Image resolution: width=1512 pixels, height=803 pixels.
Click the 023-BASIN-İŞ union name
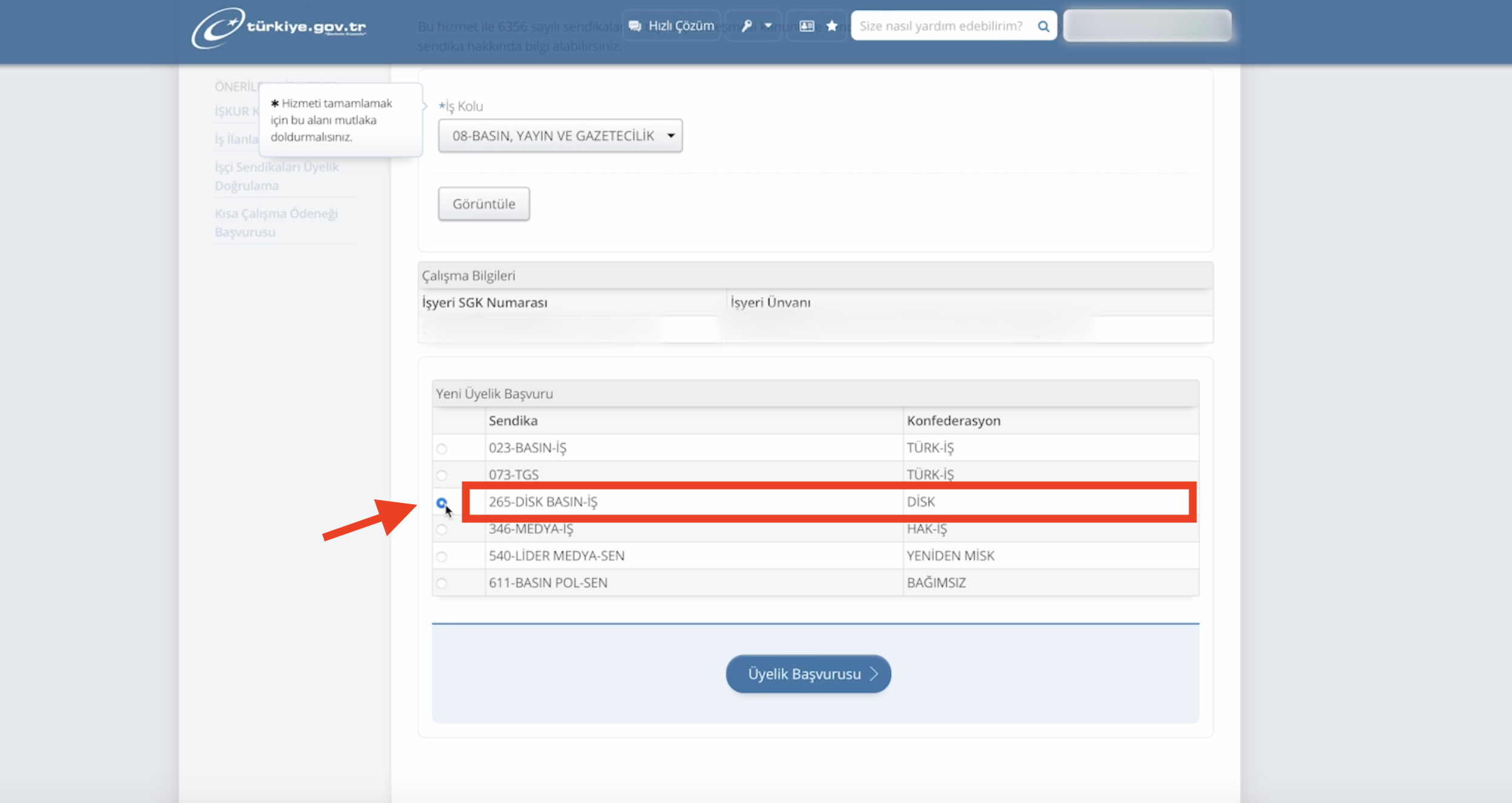pyautogui.click(x=528, y=448)
